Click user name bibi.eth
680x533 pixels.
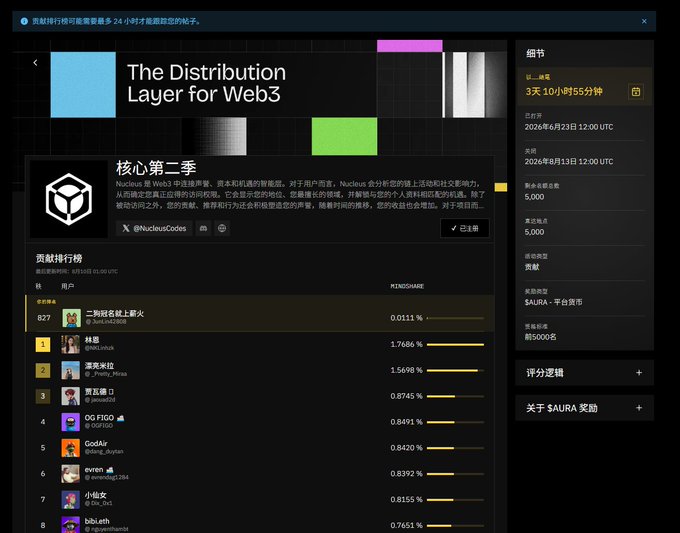click(x=97, y=521)
